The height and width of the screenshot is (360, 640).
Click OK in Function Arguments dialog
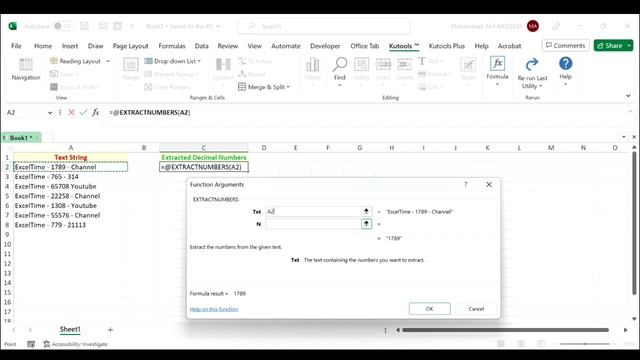click(429, 309)
